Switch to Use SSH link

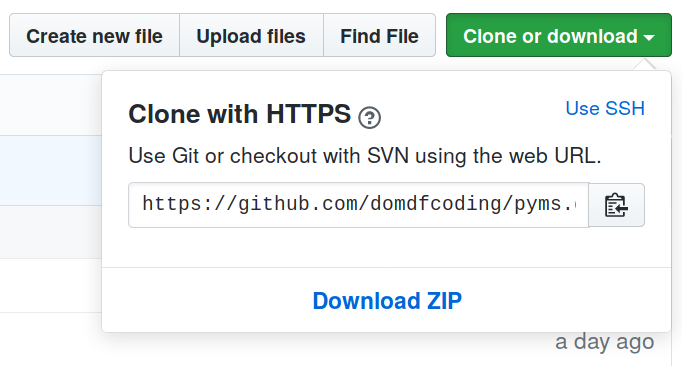[x=605, y=108]
